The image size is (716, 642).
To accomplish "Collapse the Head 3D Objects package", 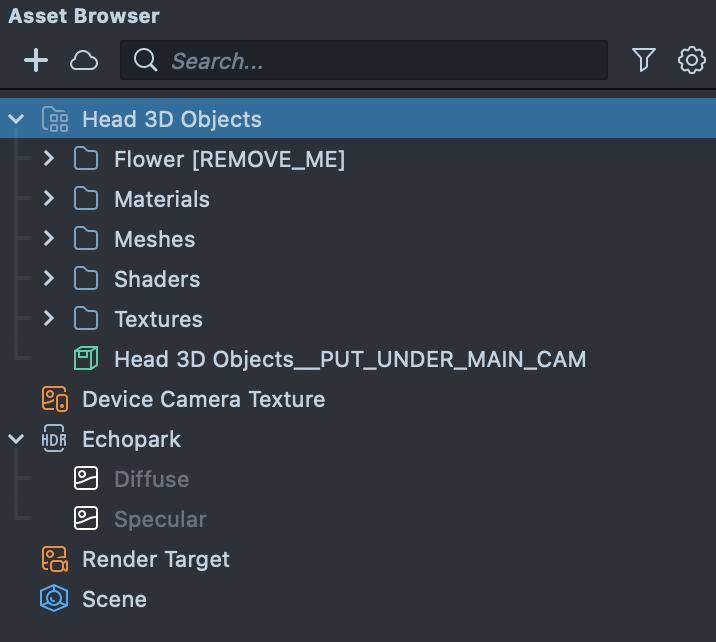I will (16, 119).
